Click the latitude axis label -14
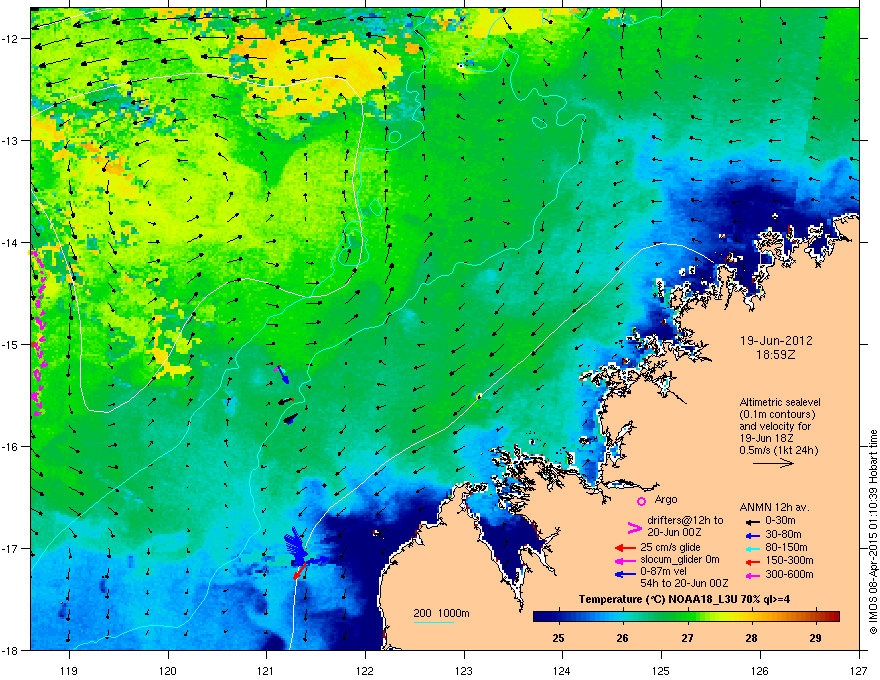The height and width of the screenshot is (680, 880). tap(11, 242)
